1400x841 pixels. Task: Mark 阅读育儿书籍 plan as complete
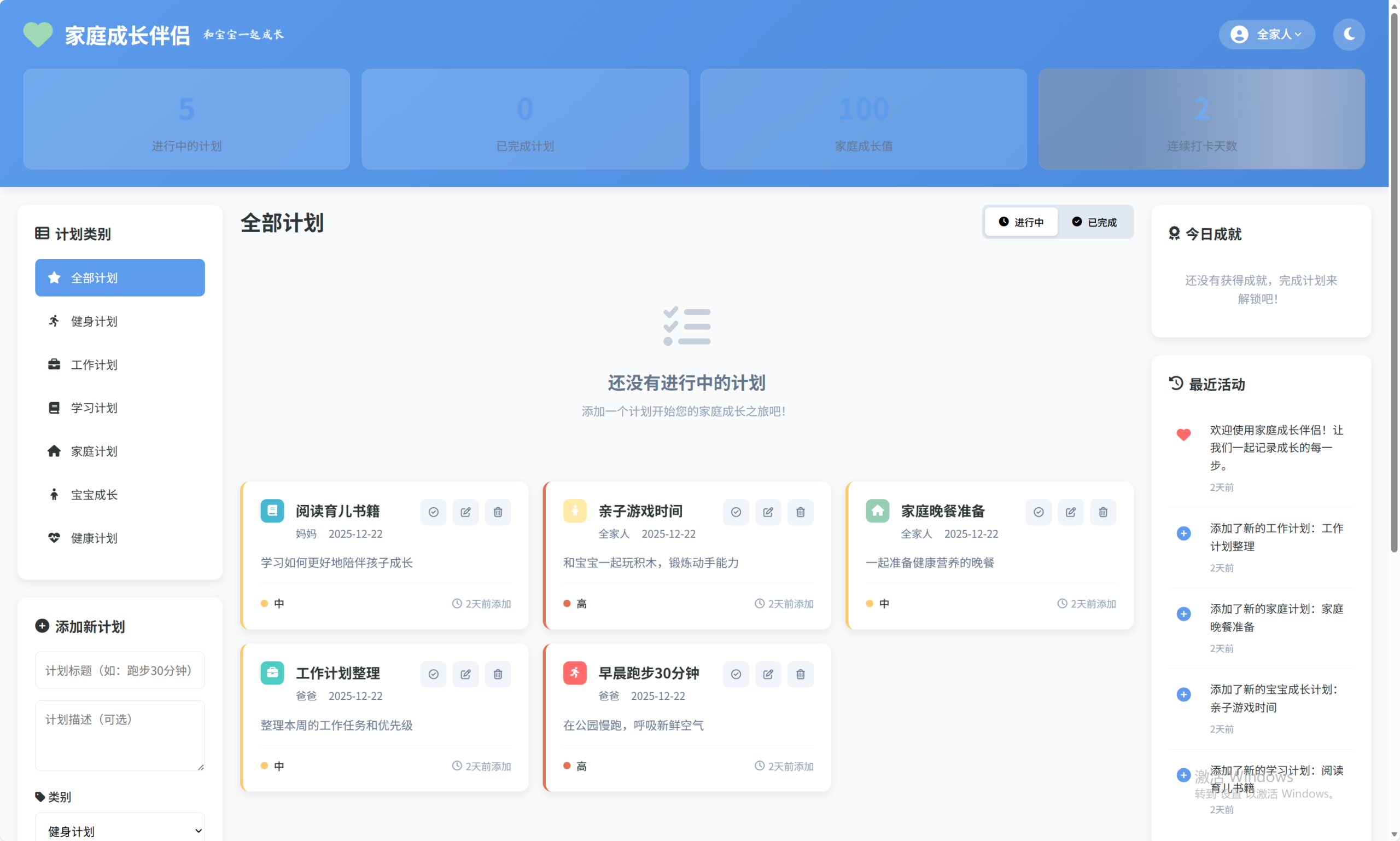pos(433,512)
